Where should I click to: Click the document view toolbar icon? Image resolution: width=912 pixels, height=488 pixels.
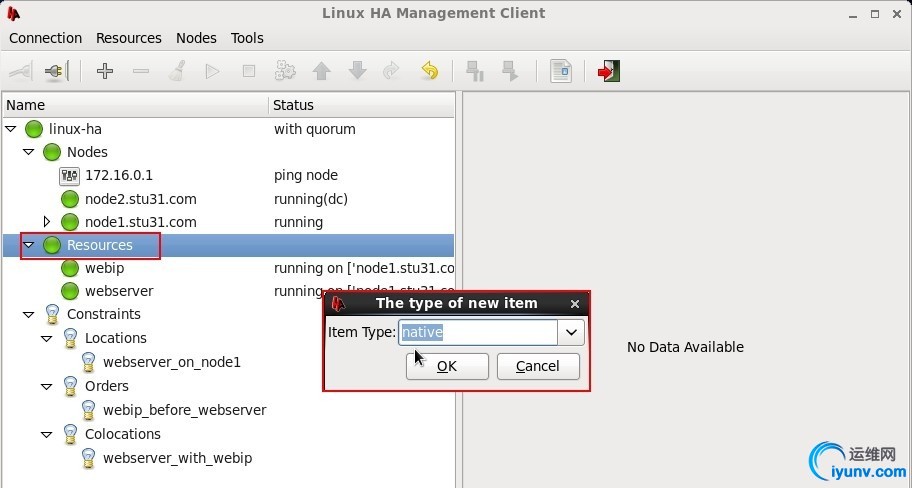coord(561,71)
